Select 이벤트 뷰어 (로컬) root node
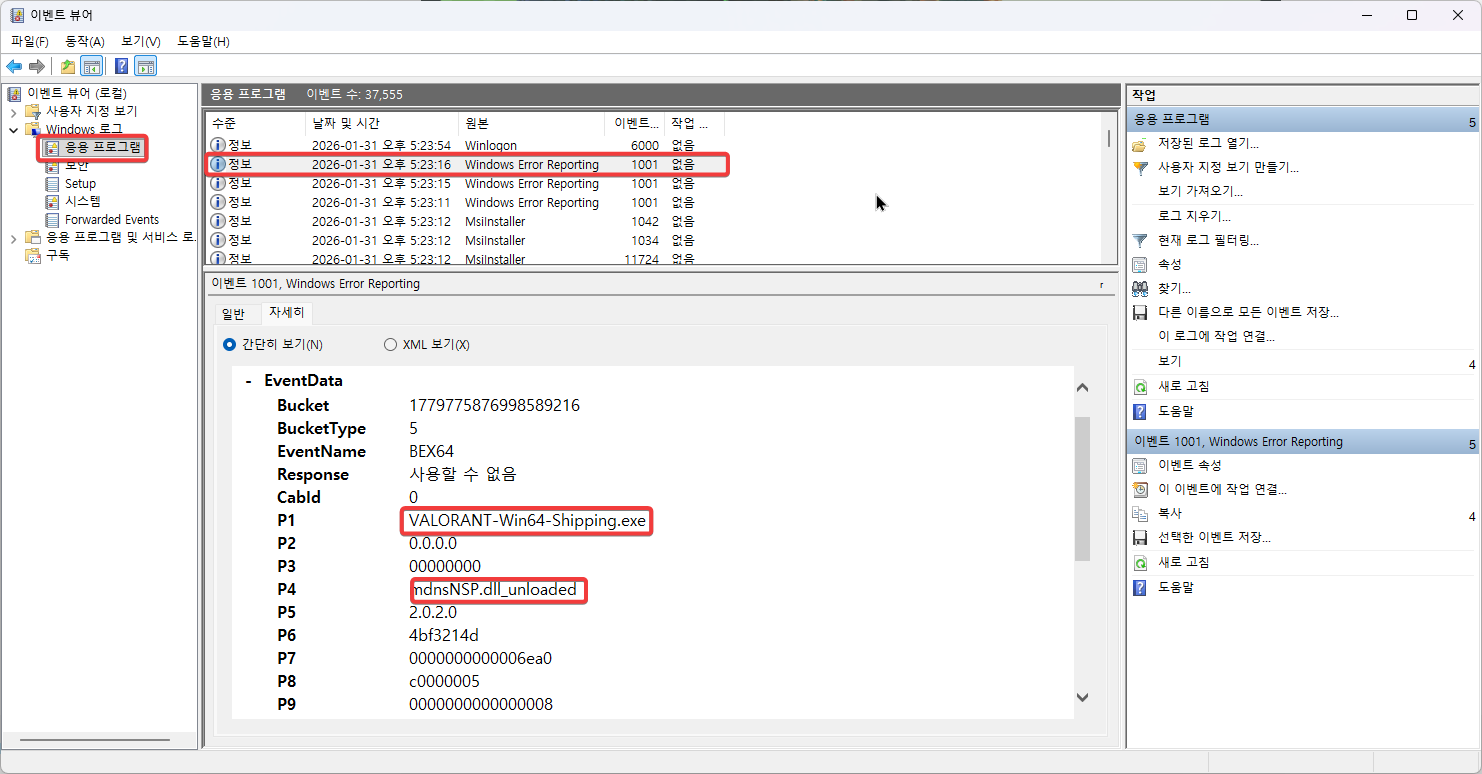The image size is (1482, 774). (76, 93)
